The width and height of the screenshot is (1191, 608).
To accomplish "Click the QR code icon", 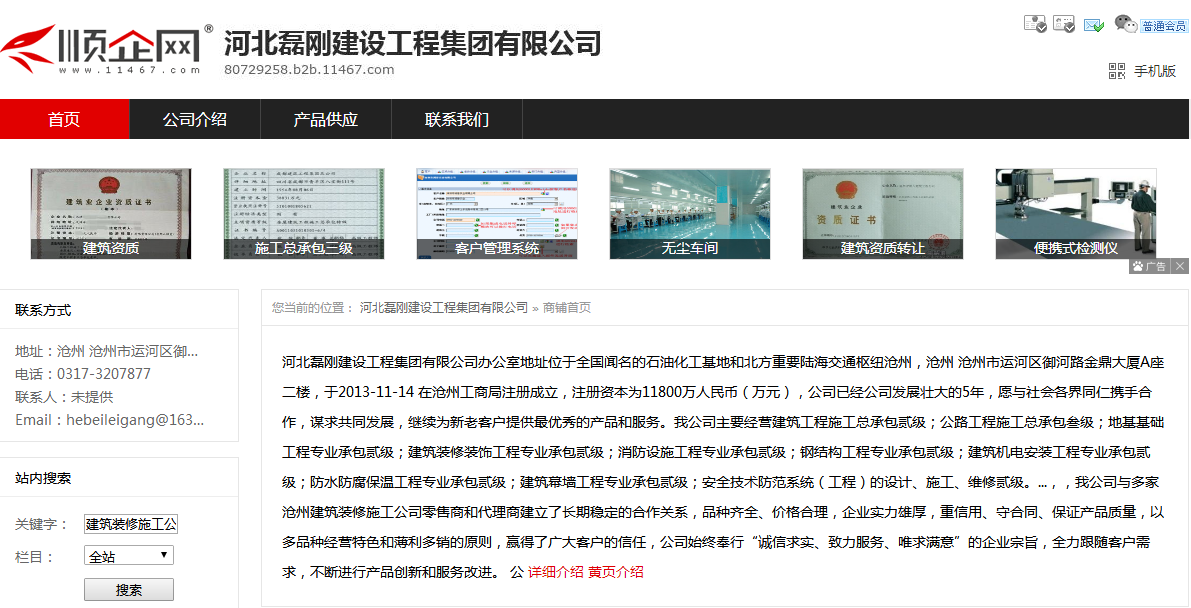I will pos(1117,71).
